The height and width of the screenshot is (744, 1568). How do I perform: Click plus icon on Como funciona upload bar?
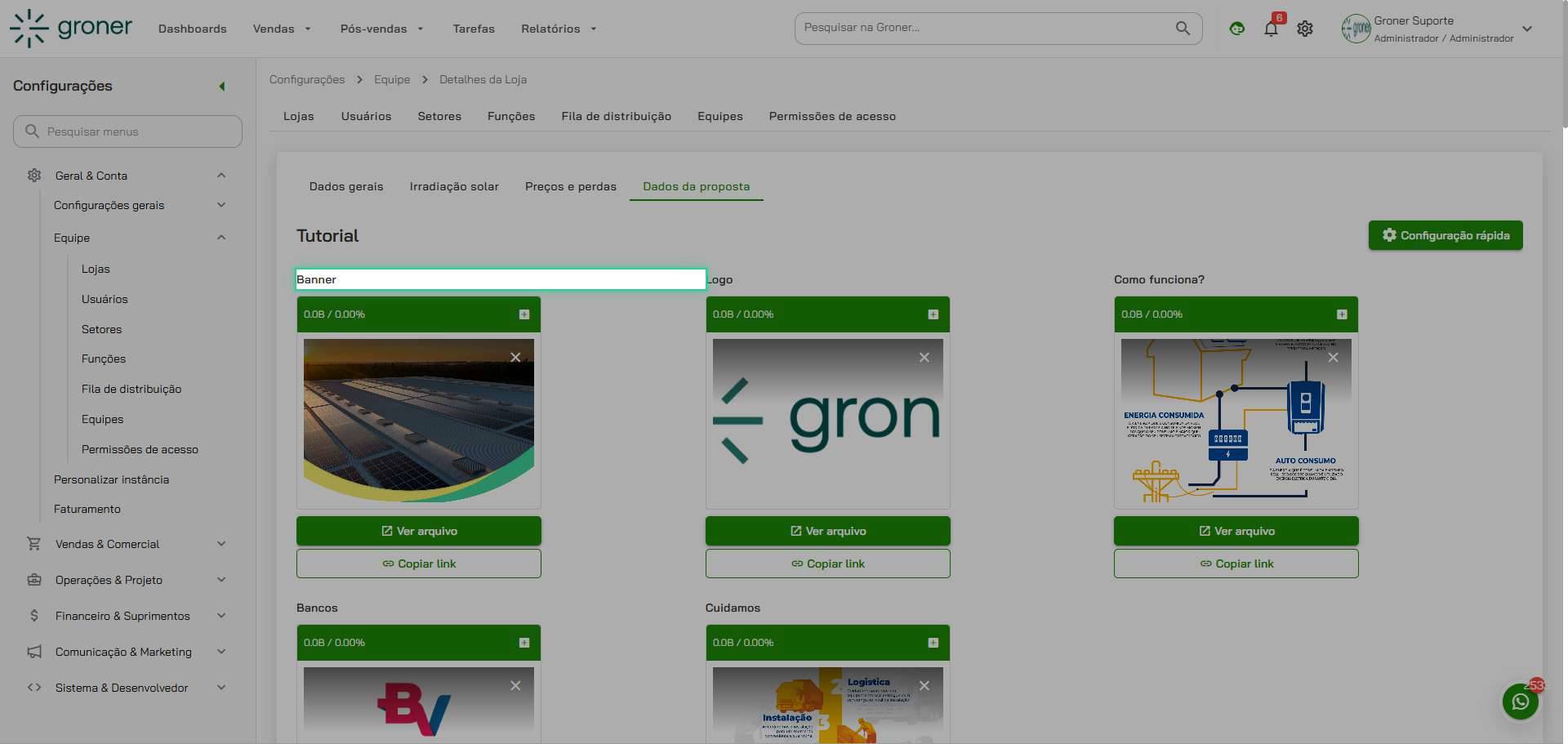click(x=1342, y=314)
